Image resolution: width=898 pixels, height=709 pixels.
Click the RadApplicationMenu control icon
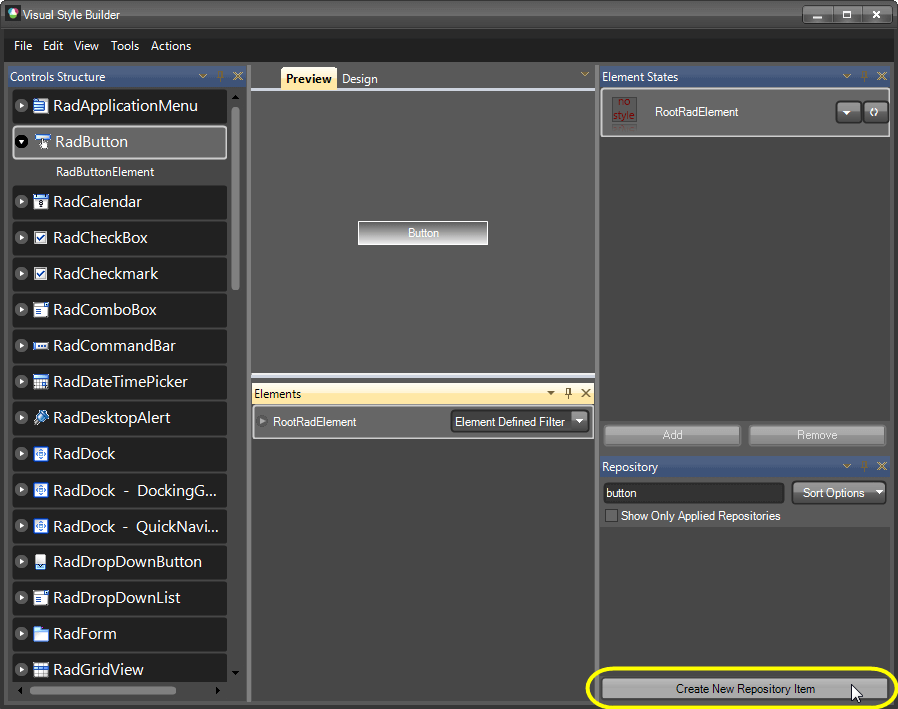[x=41, y=106]
